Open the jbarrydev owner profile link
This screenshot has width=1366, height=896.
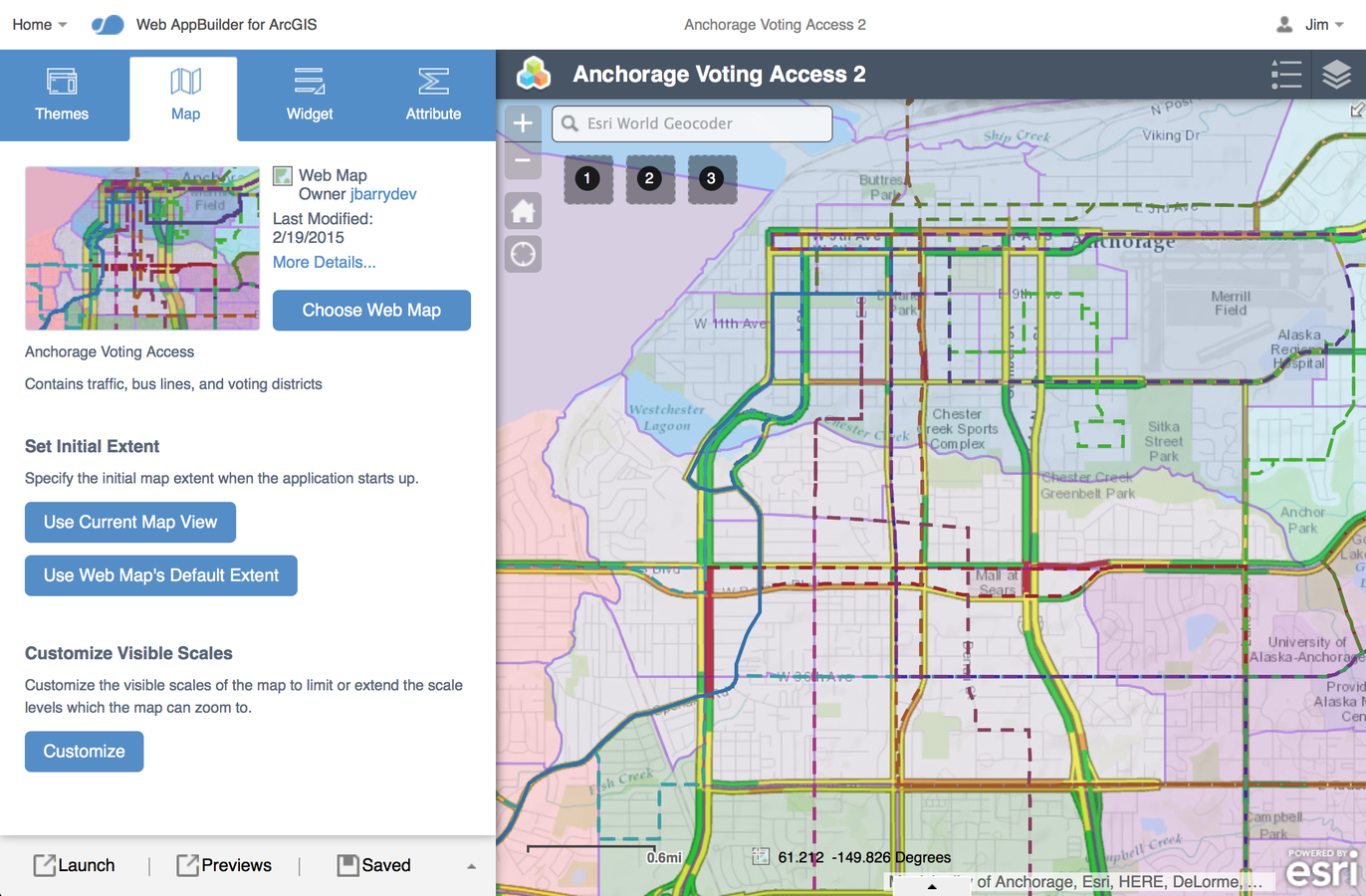click(x=383, y=194)
